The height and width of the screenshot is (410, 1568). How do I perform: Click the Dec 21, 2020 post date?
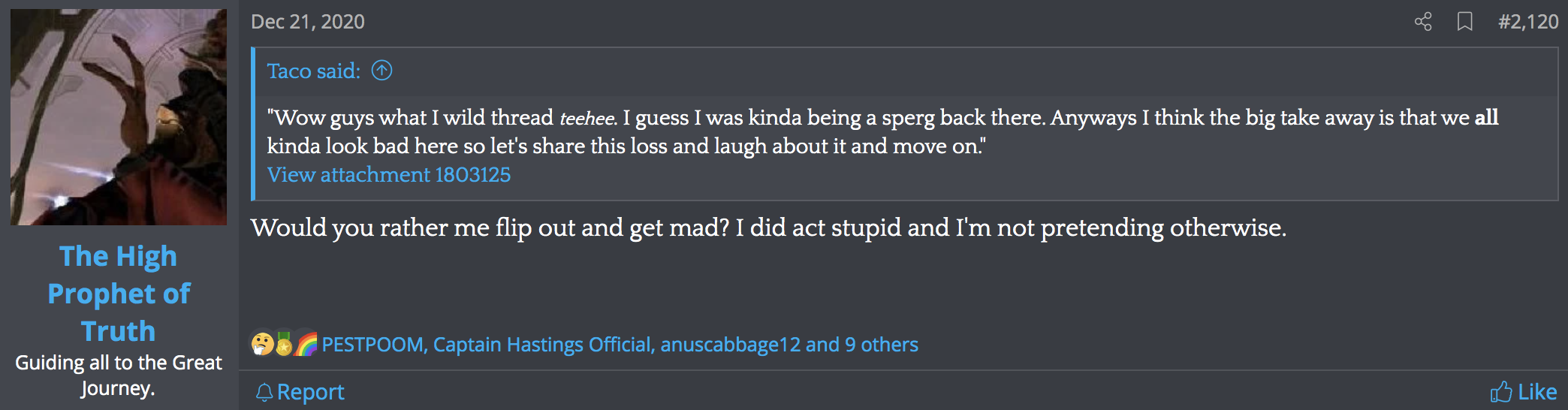click(308, 22)
